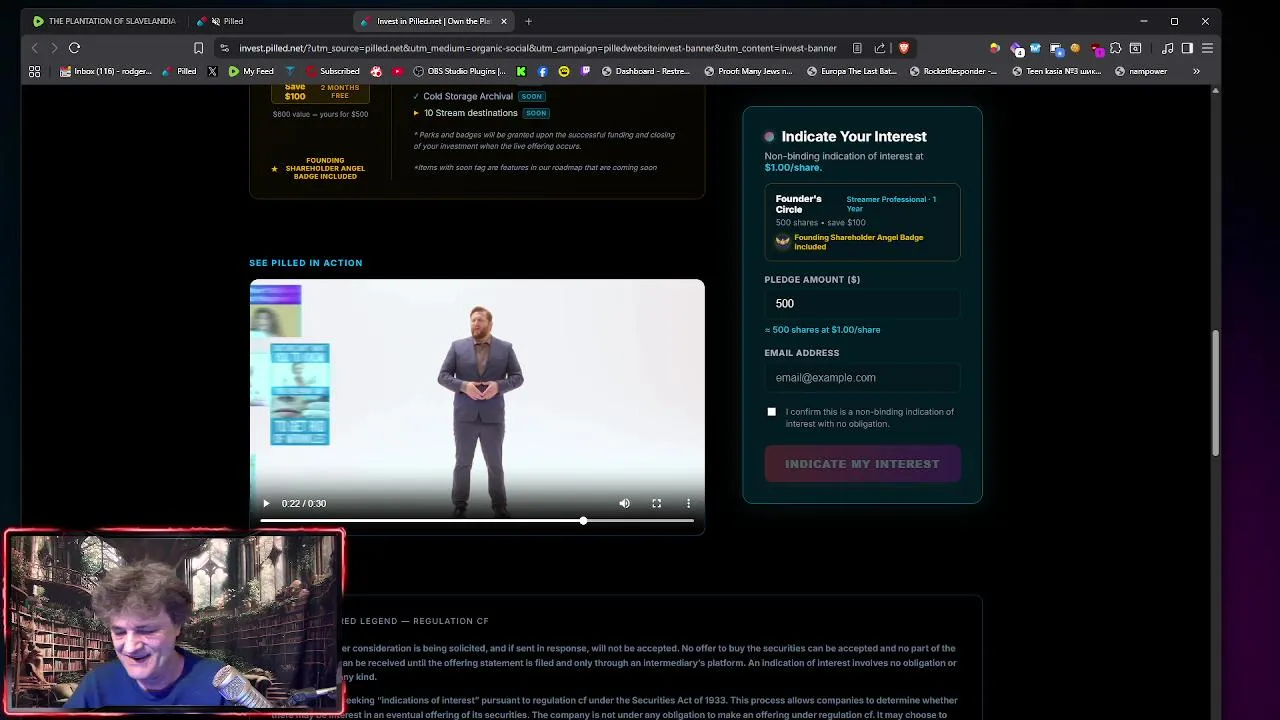Screen dimensions: 1280x720
Task: Click 'Founding Shareholder Angel Badge included' text
Action: pyautogui.click(x=858, y=242)
